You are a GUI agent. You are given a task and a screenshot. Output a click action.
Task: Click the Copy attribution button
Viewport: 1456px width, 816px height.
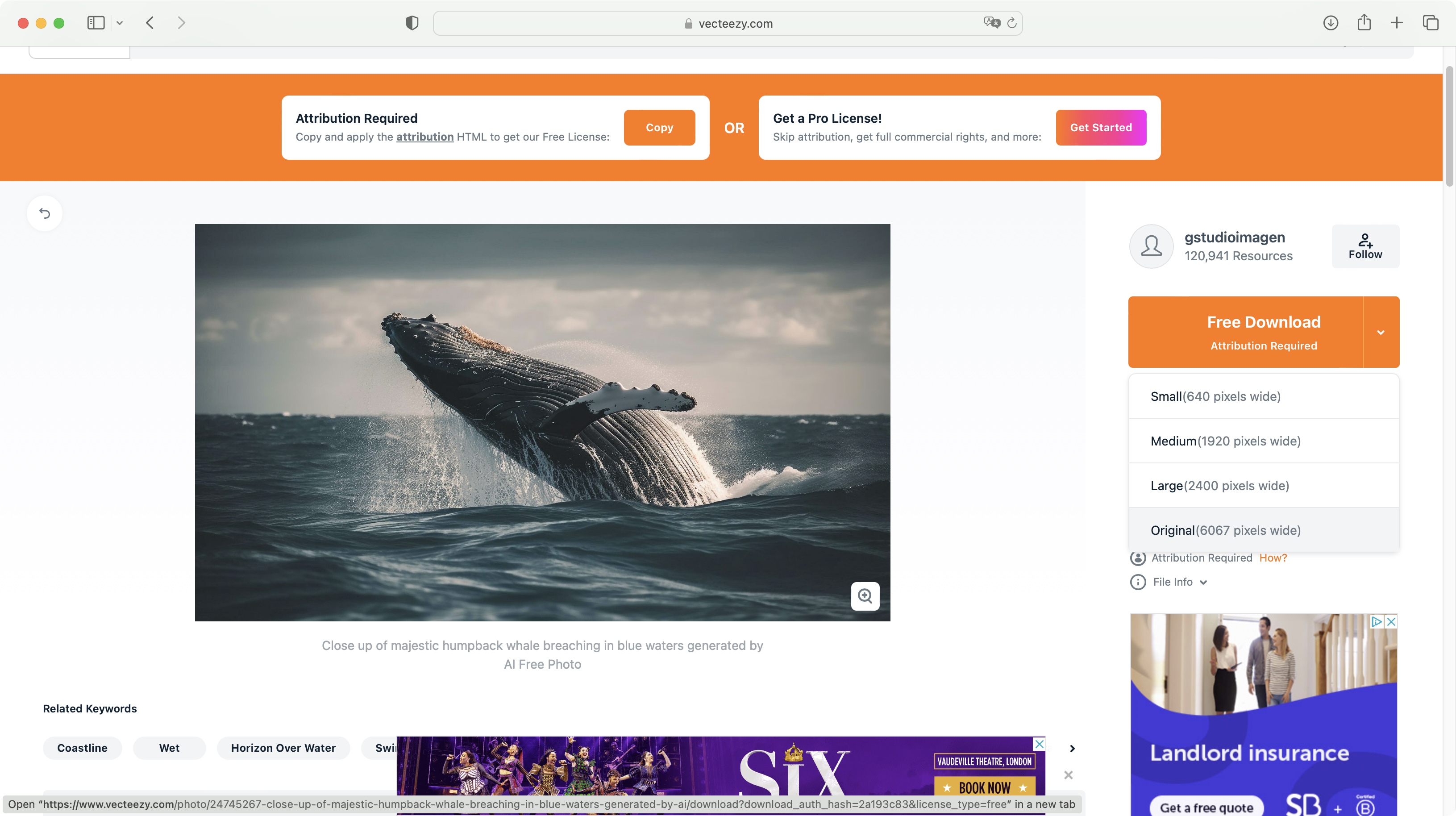(659, 127)
